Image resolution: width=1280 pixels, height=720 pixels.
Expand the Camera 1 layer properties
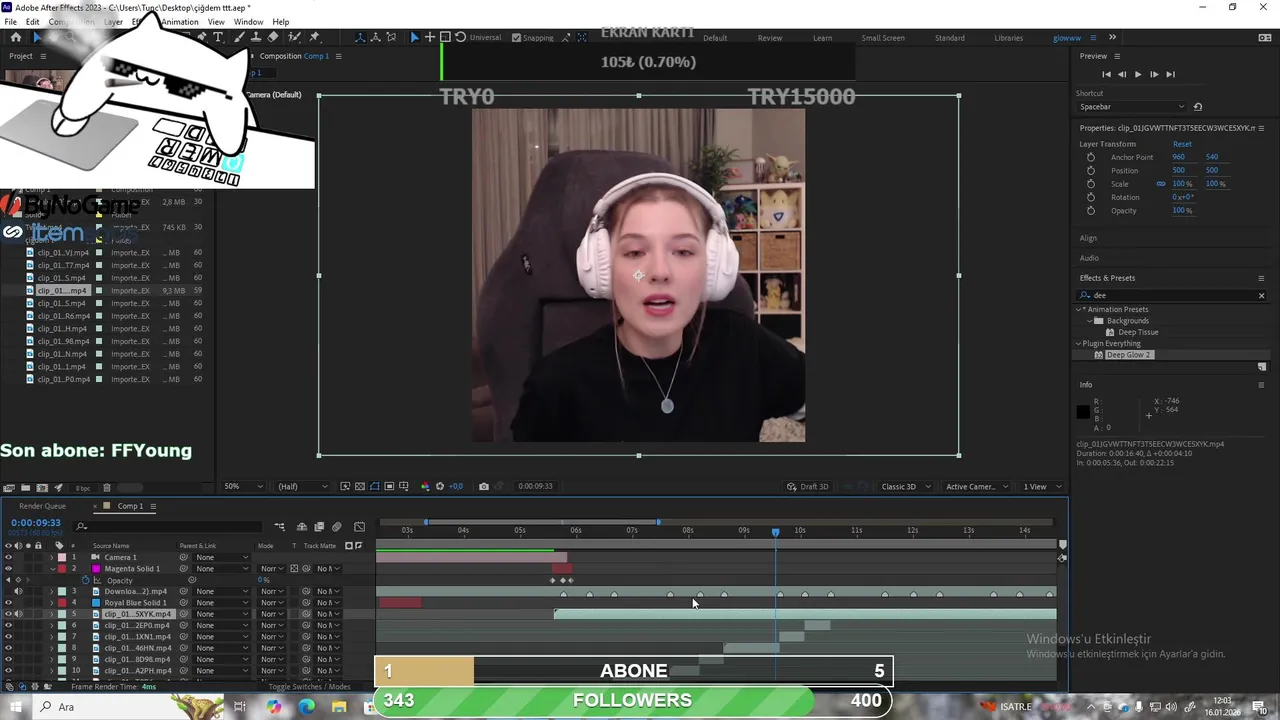click(52, 557)
